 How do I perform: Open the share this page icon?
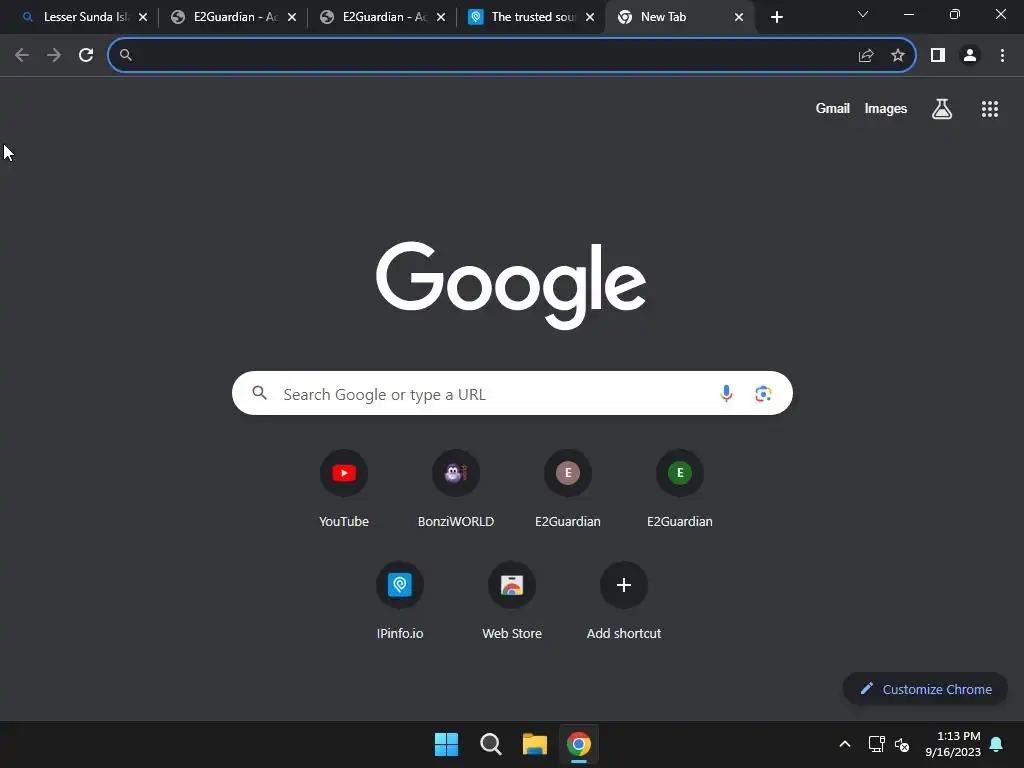pyautogui.click(x=866, y=55)
